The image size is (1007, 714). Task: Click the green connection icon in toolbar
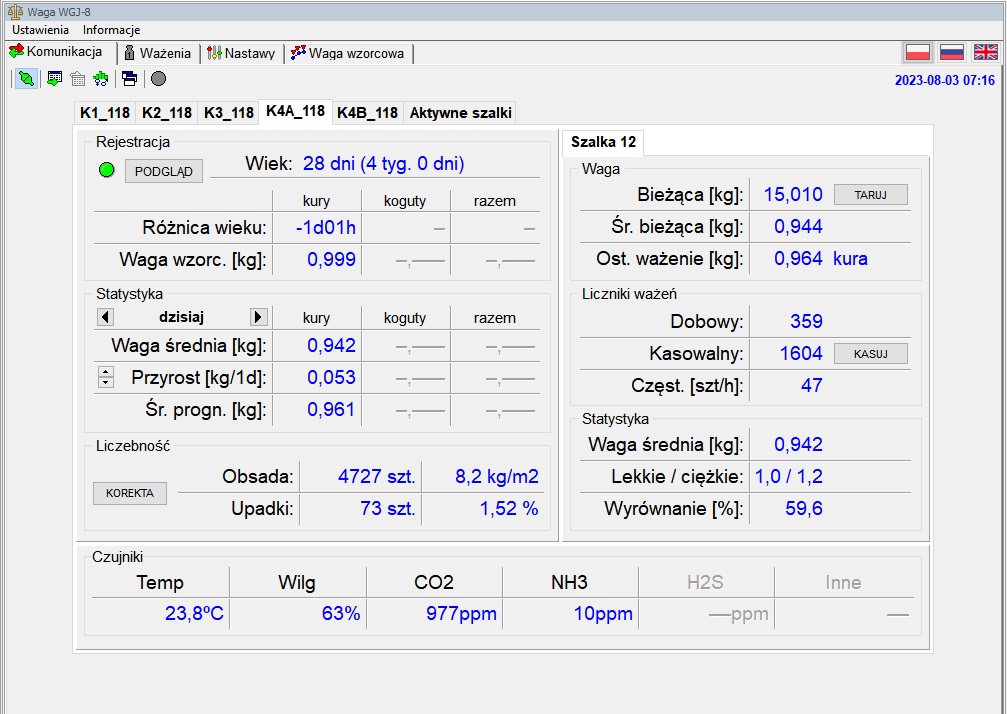26,78
